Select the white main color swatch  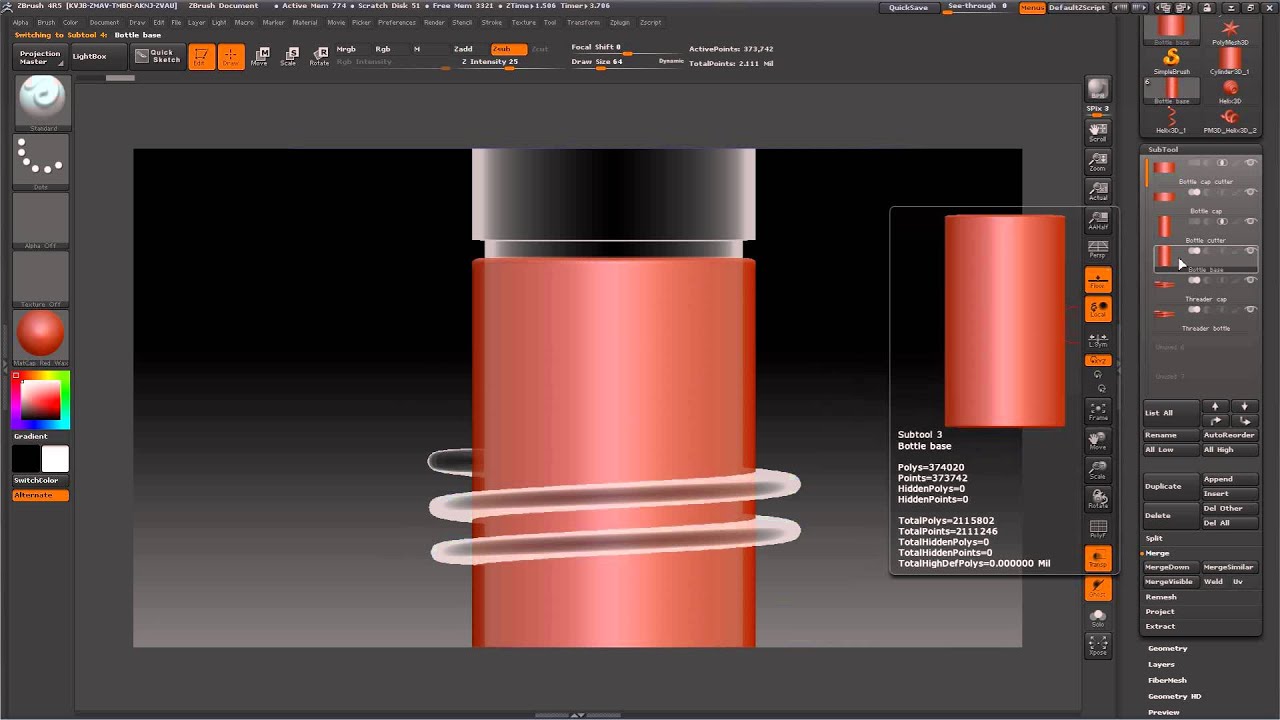coord(55,458)
